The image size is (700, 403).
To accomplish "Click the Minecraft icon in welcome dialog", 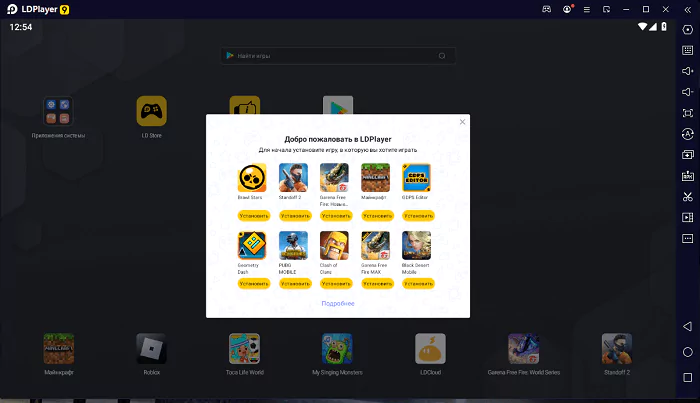I will click(x=375, y=178).
